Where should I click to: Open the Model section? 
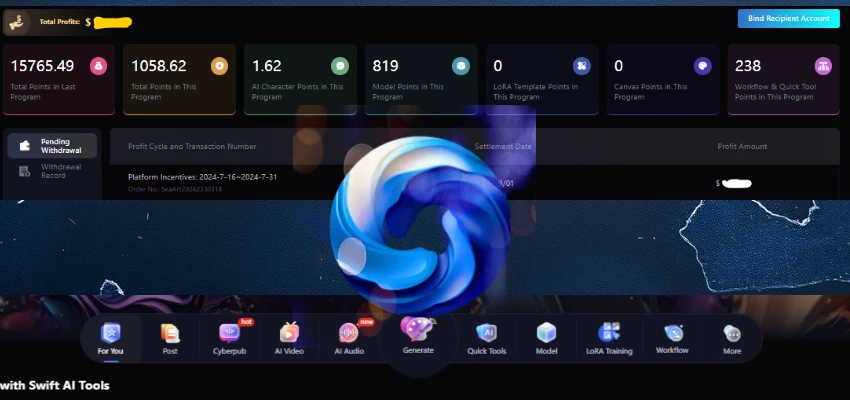coord(546,338)
